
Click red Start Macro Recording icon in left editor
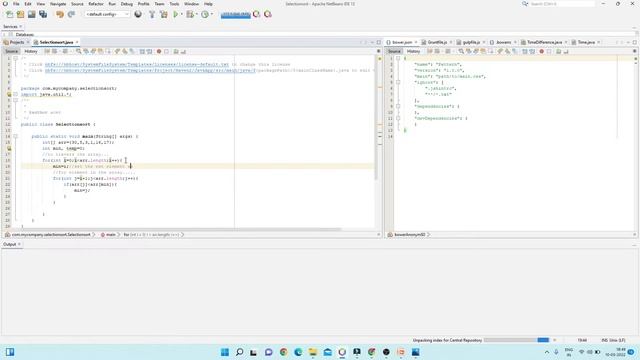[x=159, y=51]
